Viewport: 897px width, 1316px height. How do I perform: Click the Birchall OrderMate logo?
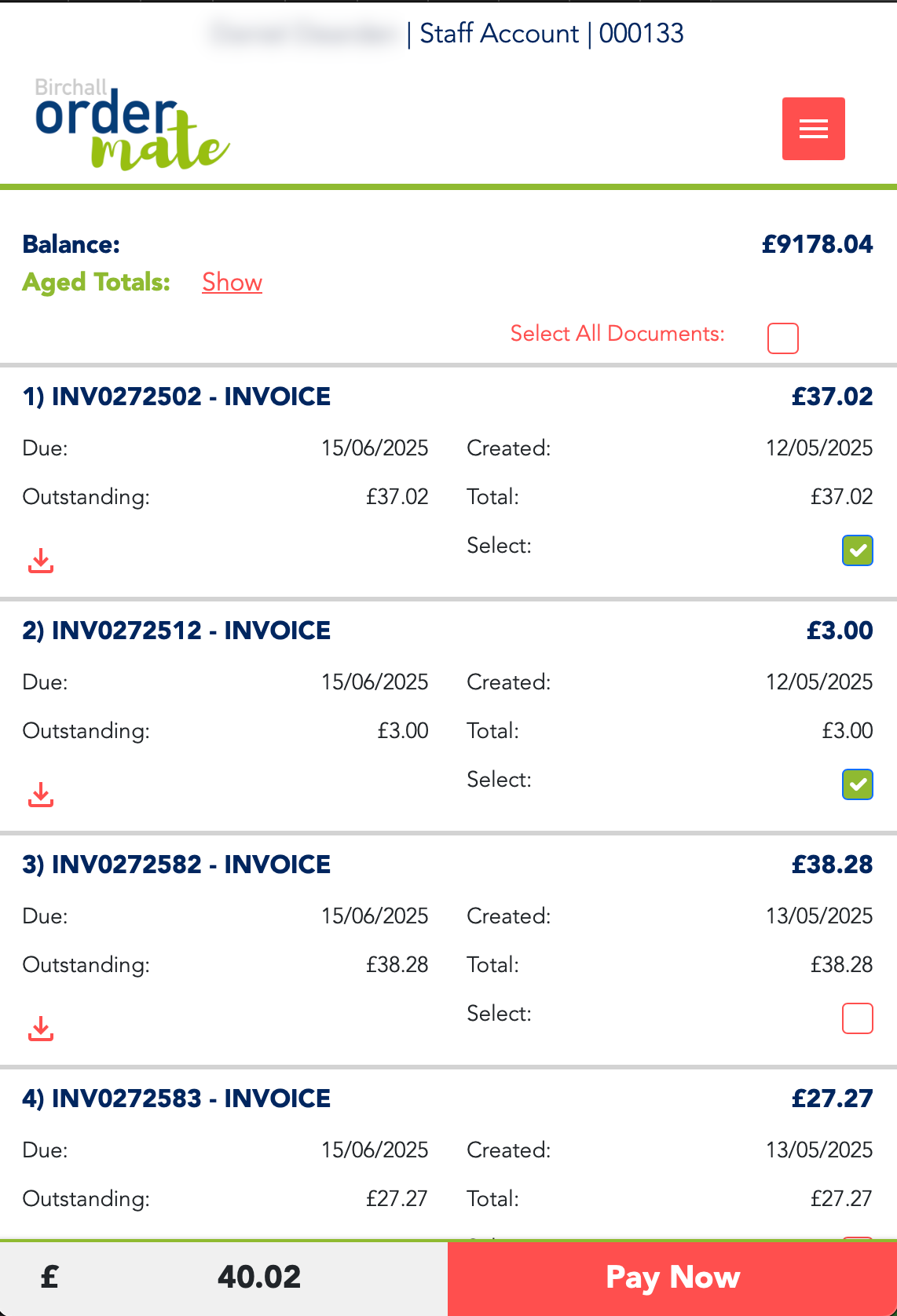(131, 125)
